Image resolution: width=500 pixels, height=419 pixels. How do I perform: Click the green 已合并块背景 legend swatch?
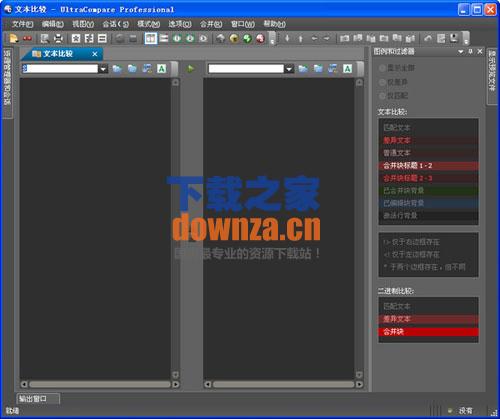(x=429, y=191)
